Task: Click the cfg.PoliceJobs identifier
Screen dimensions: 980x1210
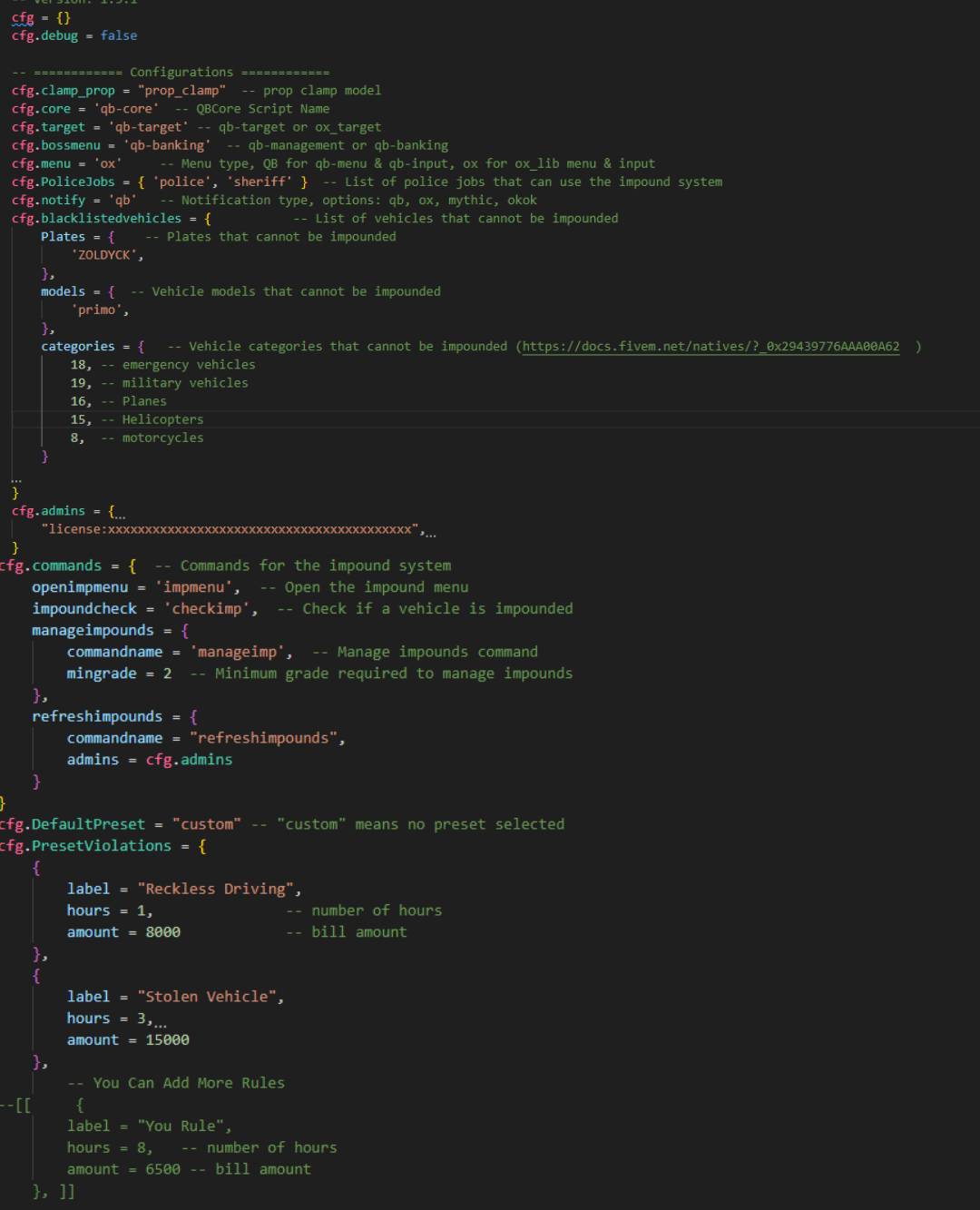Action: point(64,182)
